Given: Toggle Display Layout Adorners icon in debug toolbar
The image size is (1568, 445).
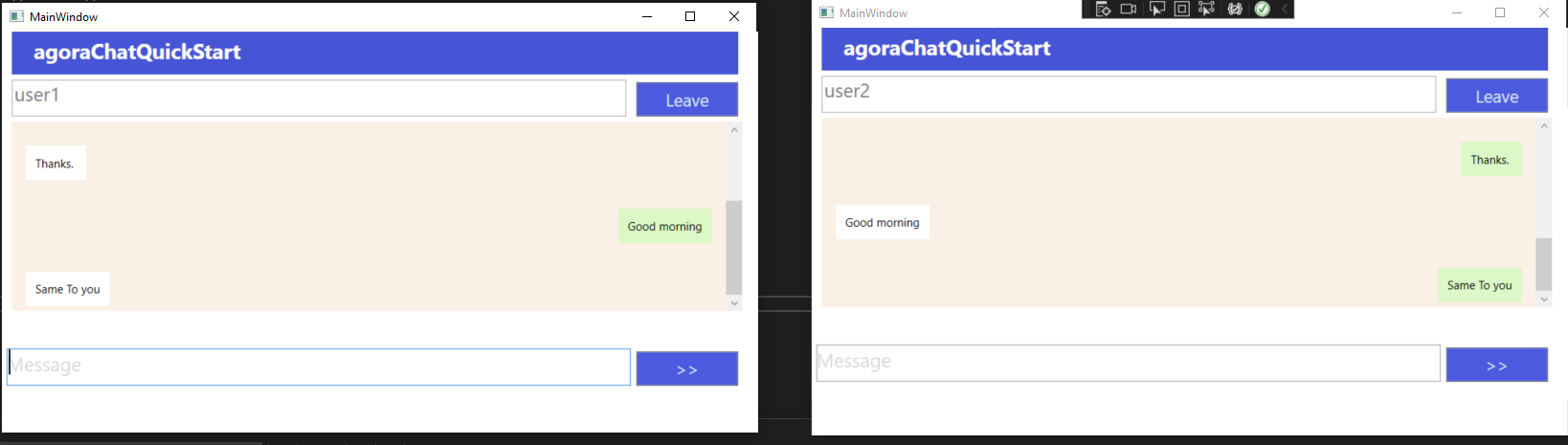Looking at the screenshot, I should click(1181, 10).
